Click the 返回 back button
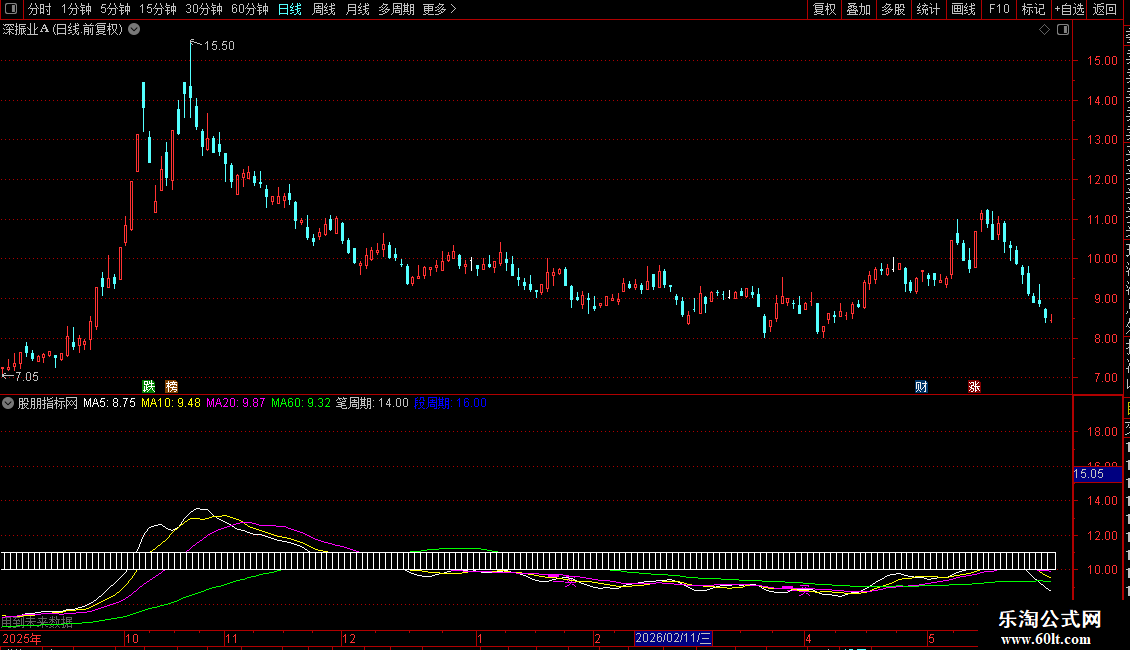1130x650 pixels. click(1104, 9)
